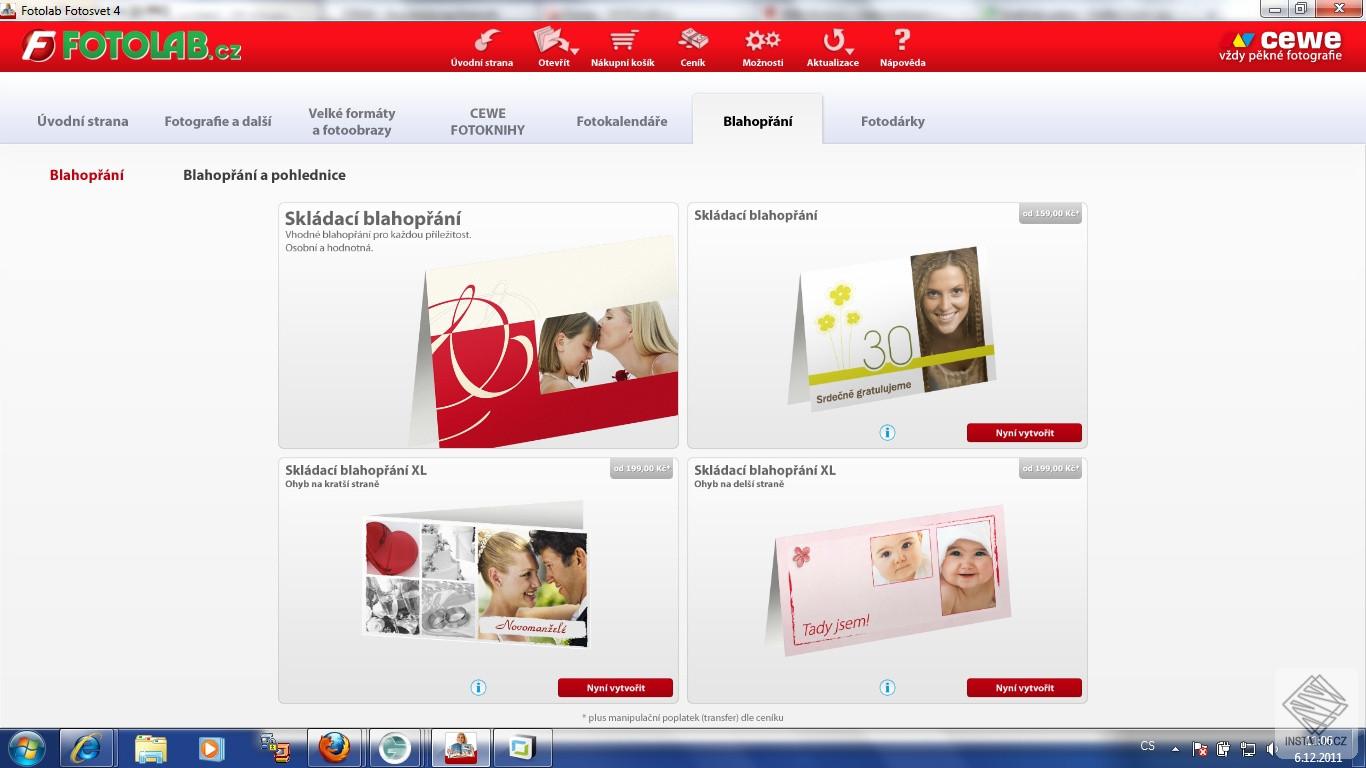Open the Nákupní košík shopping cart
The image size is (1366, 768).
[x=623, y=45]
